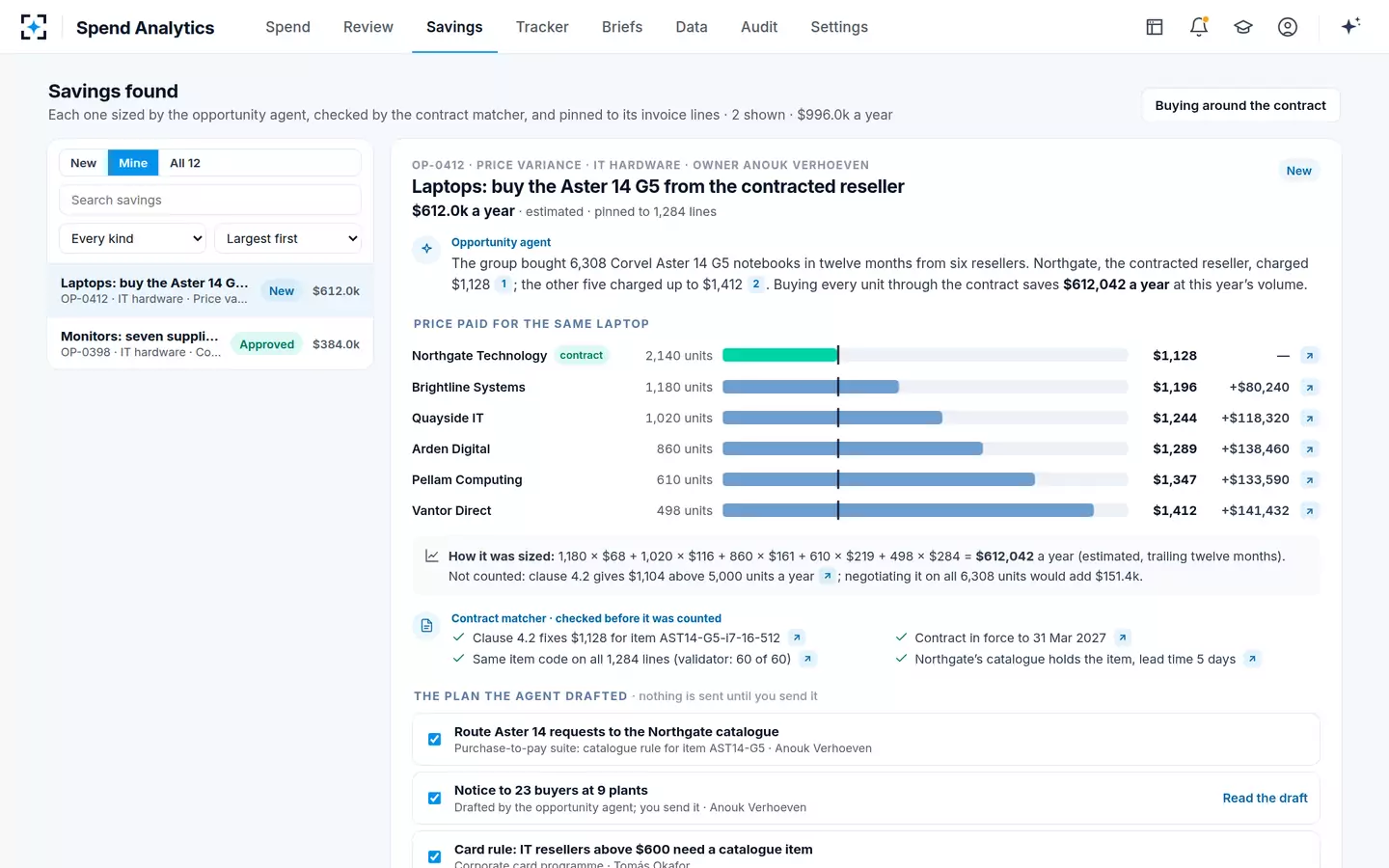The height and width of the screenshot is (868, 1389).
Task: Click the 1,180 units Brightline Systems value
Action: [x=679, y=388]
